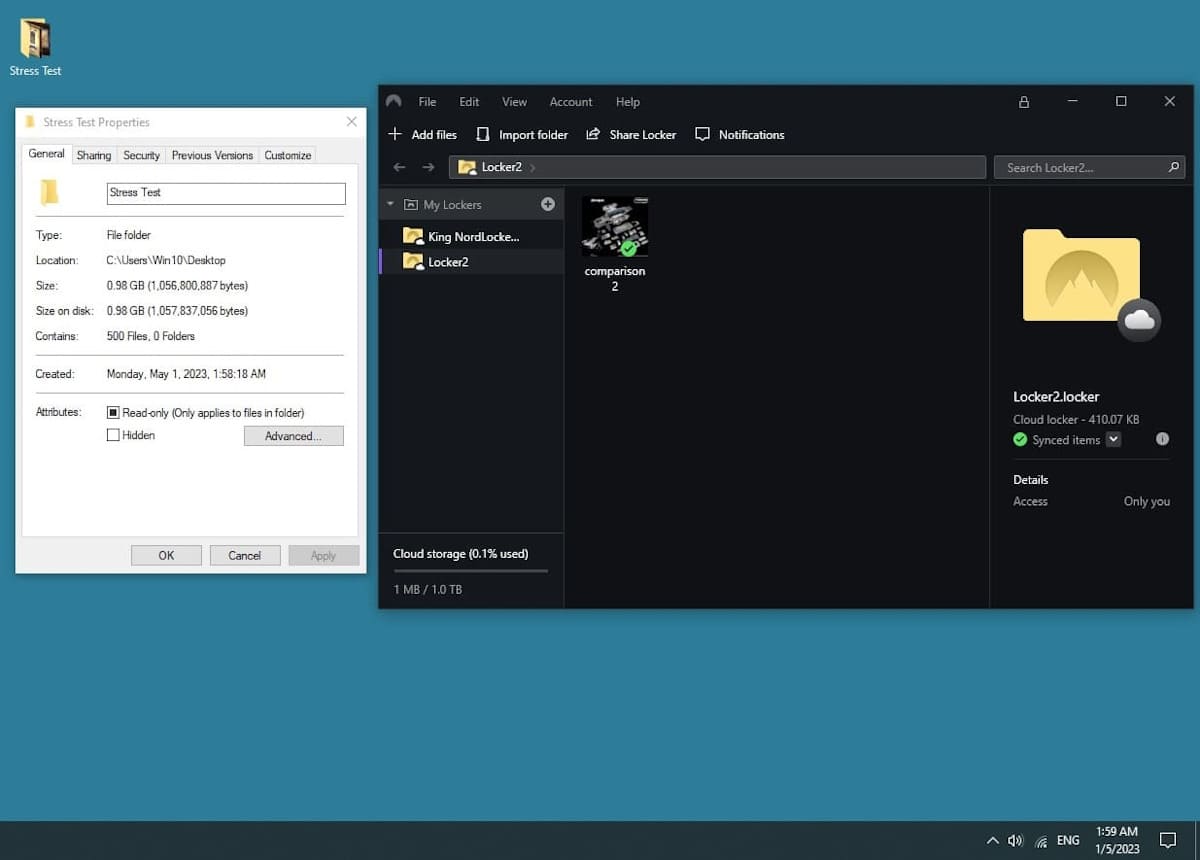
Task: Switch to the Security tab
Action: [x=141, y=155]
